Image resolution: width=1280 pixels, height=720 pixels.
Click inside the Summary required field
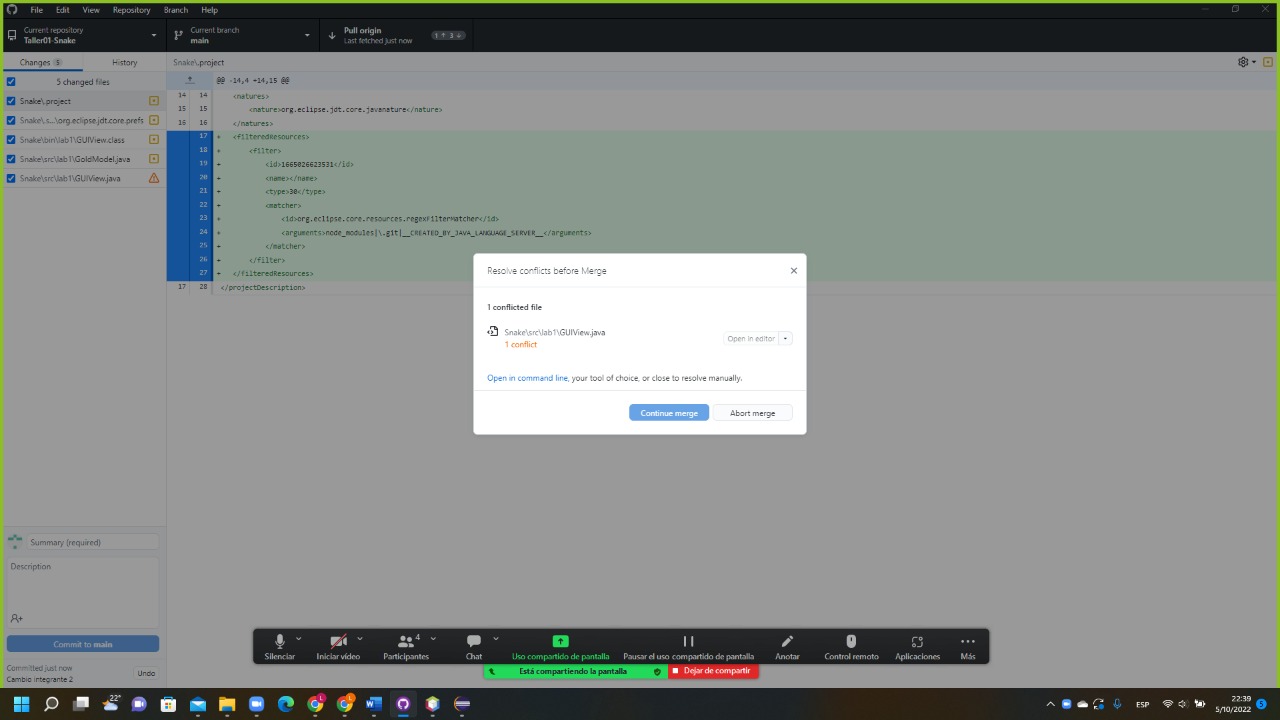(90, 542)
